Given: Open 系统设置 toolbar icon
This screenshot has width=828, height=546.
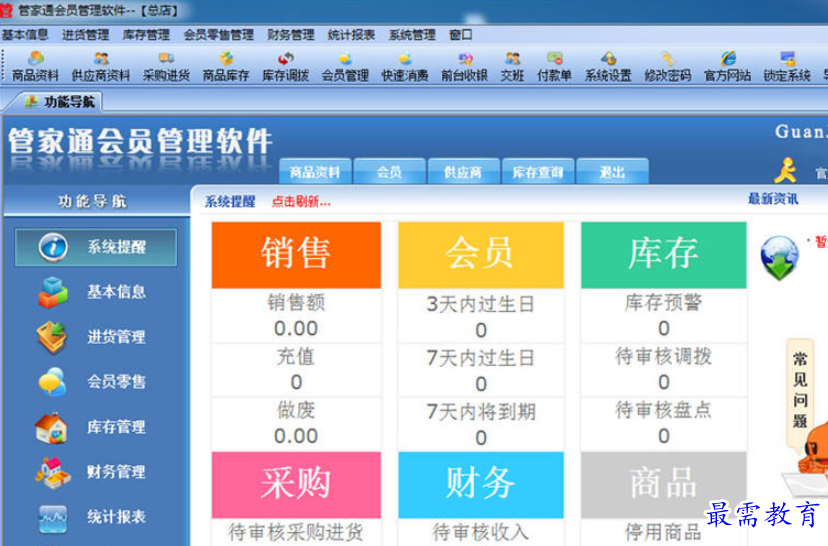Looking at the screenshot, I should (x=608, y=66).
